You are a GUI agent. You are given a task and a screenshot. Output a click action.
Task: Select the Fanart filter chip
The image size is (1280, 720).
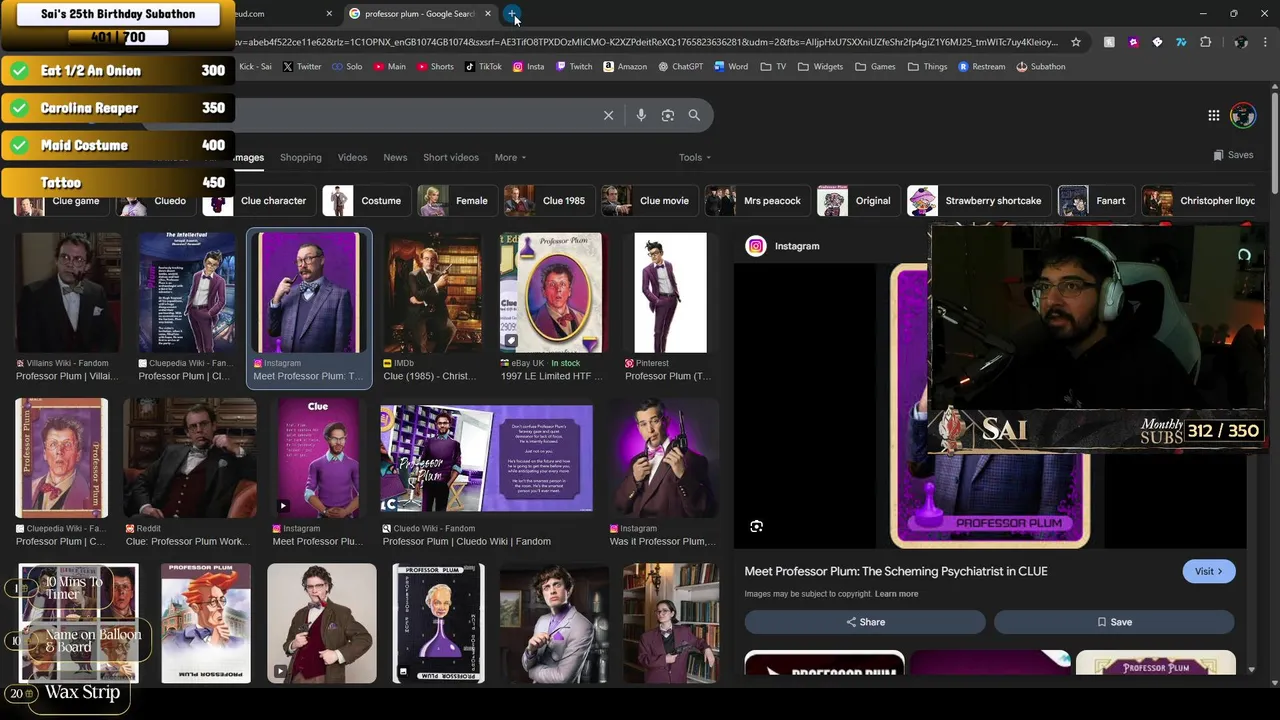tap(1096, 201)
